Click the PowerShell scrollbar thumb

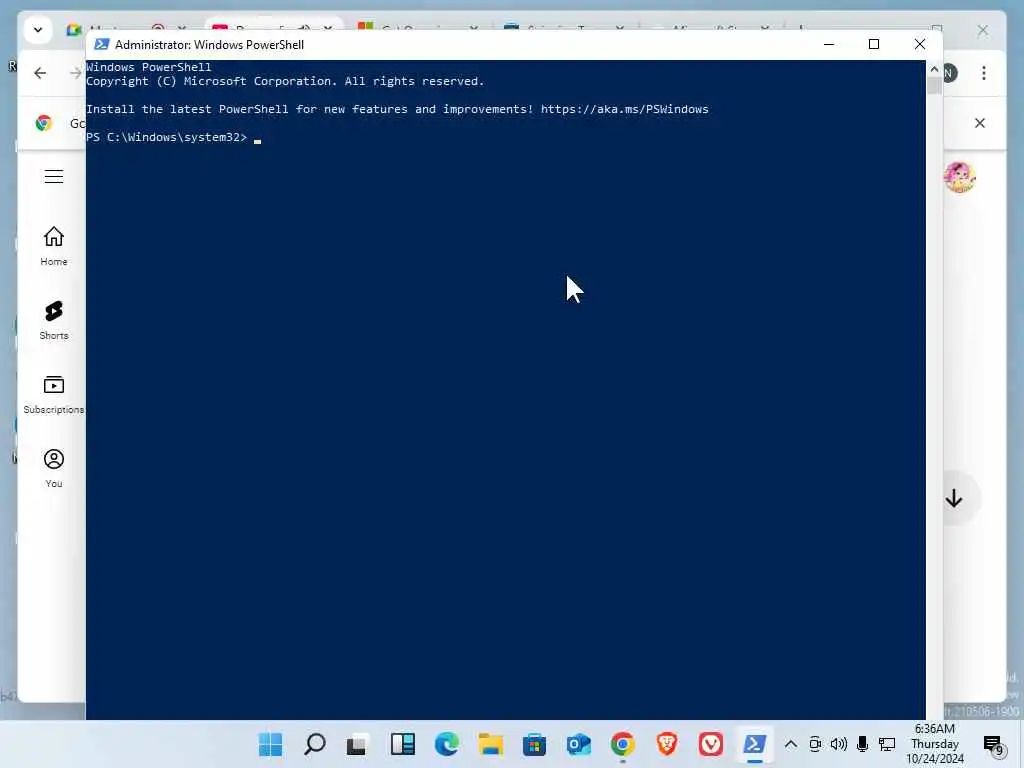point(935,86)
